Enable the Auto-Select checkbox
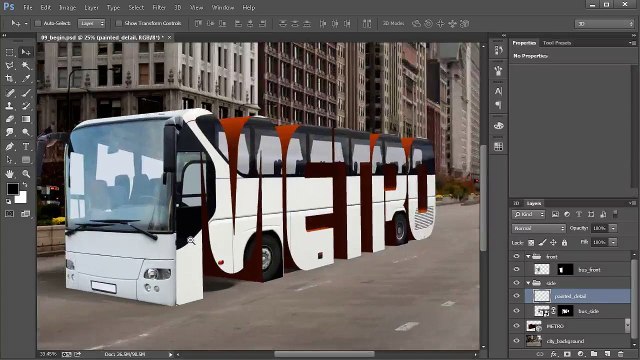Screen dimensions: 640x360 point(38,23)
